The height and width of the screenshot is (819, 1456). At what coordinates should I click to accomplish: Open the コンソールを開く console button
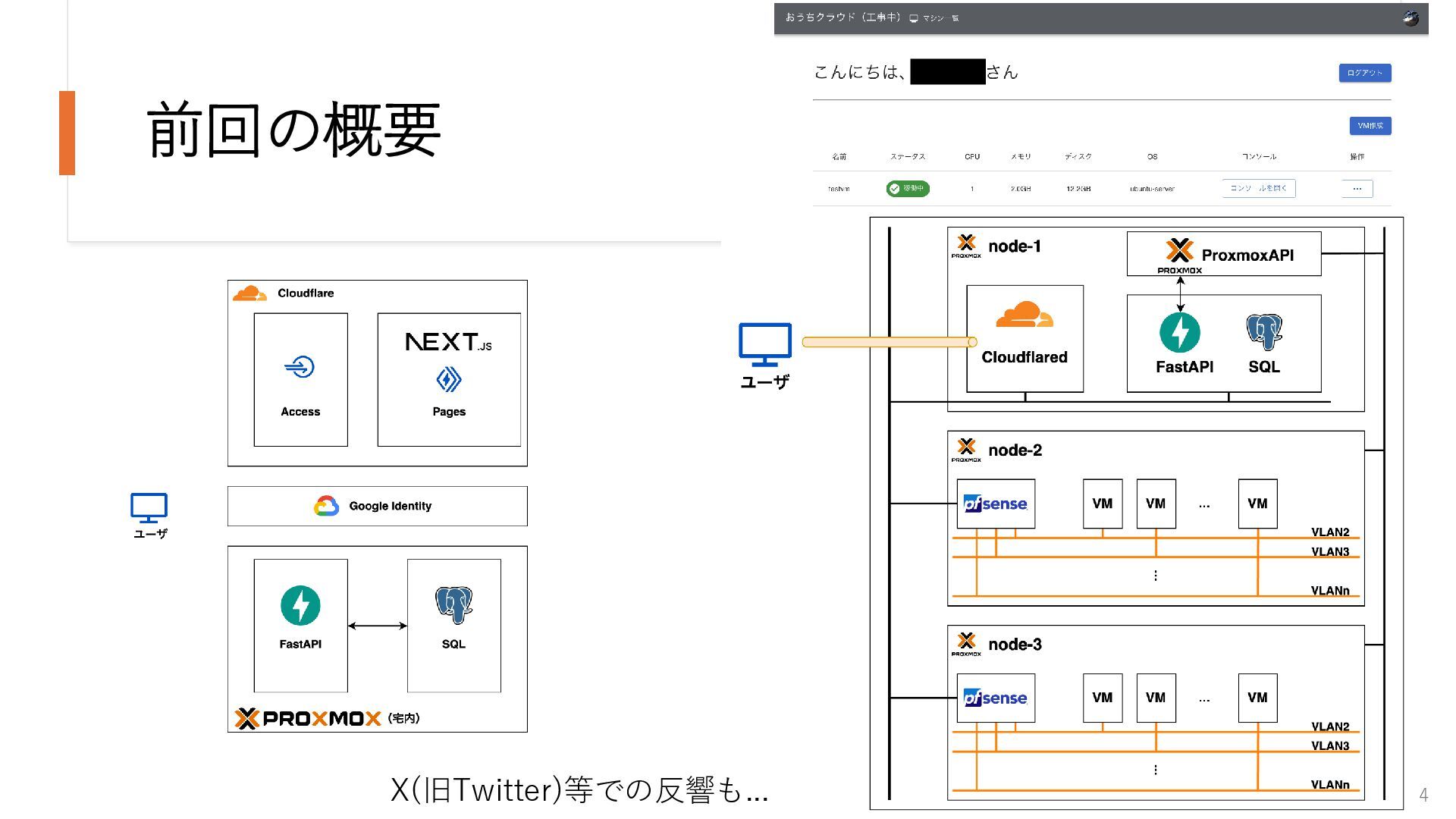click(1258, 188)
